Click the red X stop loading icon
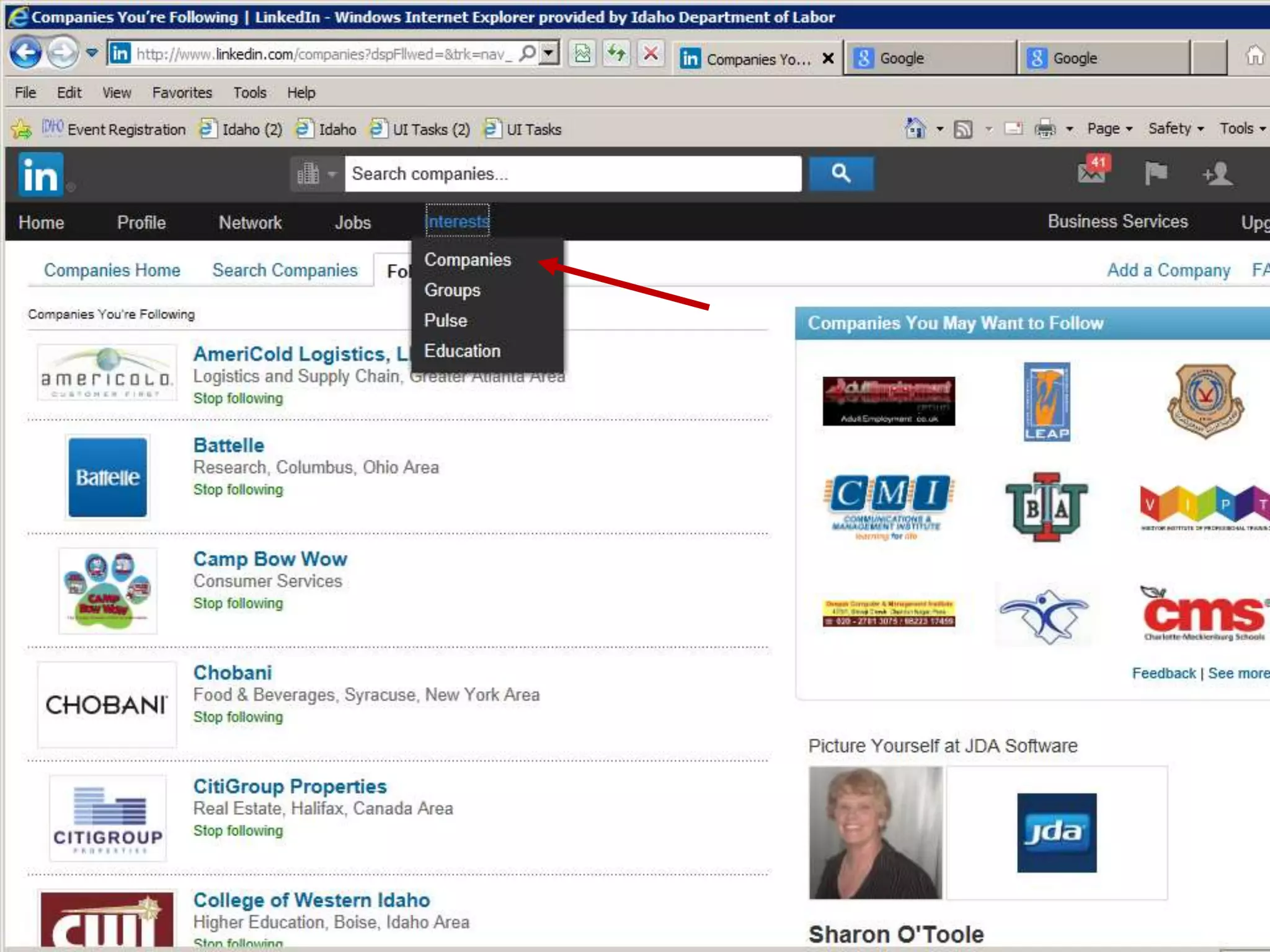 click(651, 54)
